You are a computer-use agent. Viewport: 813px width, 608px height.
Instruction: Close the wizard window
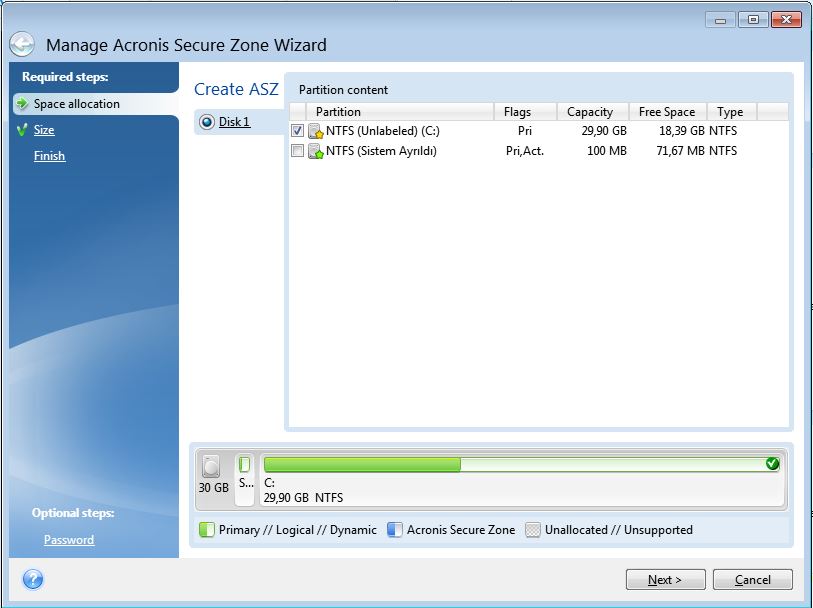pos(786,20)
